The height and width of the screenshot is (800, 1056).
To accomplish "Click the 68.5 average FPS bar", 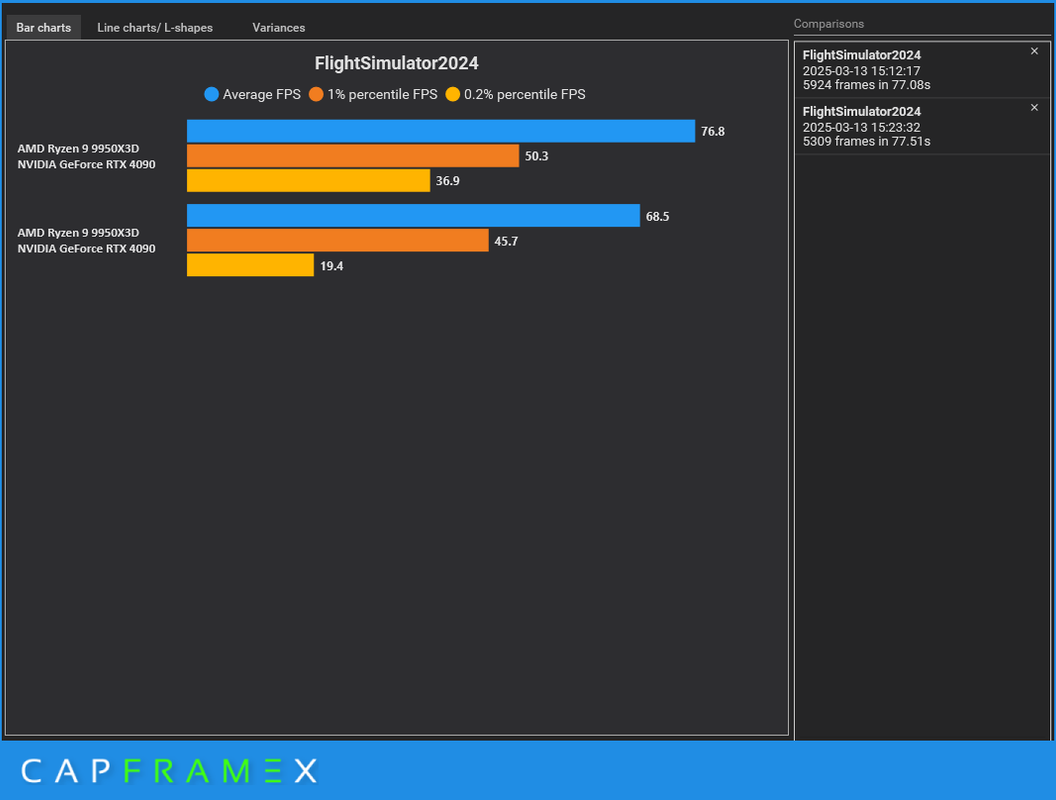I will click(414, 215).
